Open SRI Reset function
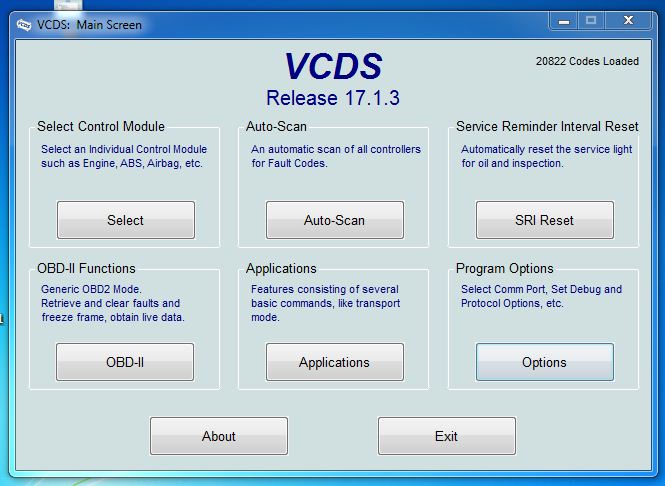Viewport: 665px width, 486px height. pos(545,220)
